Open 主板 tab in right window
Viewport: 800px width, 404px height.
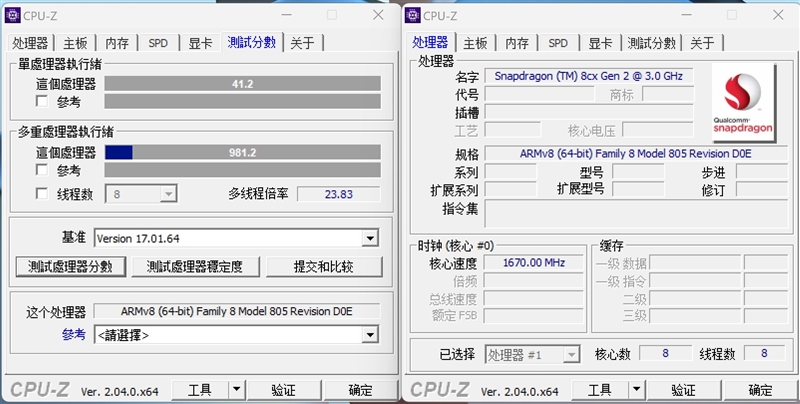point(476,43)
